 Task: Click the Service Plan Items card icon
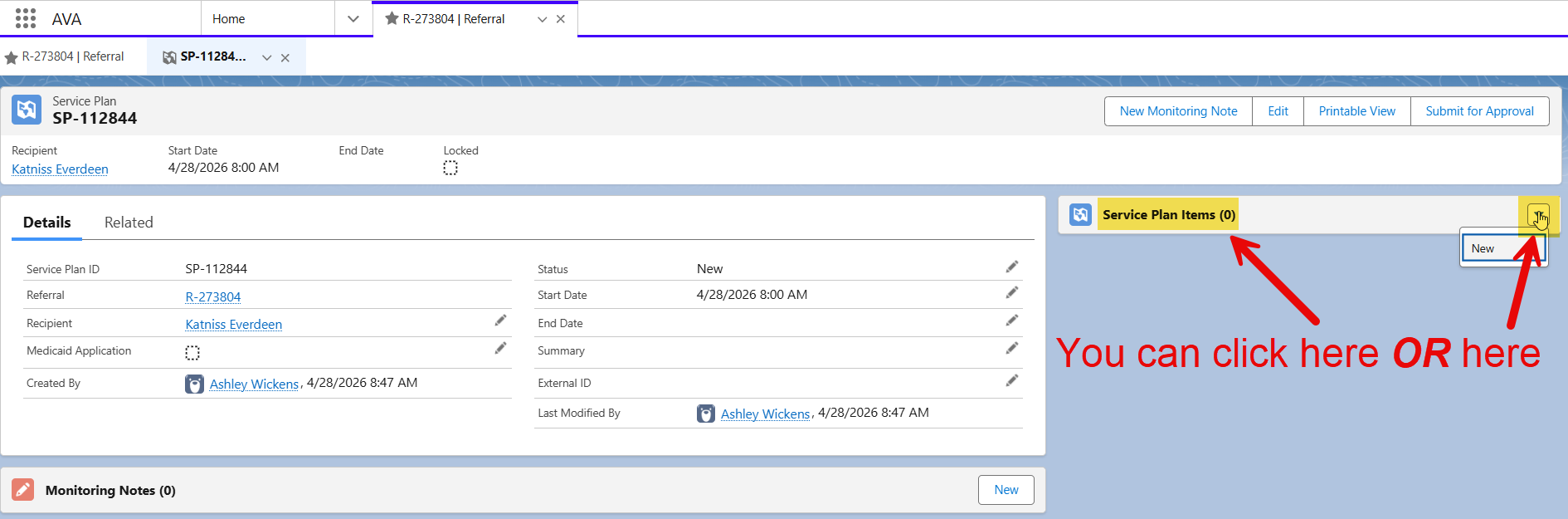point(1080,215)
